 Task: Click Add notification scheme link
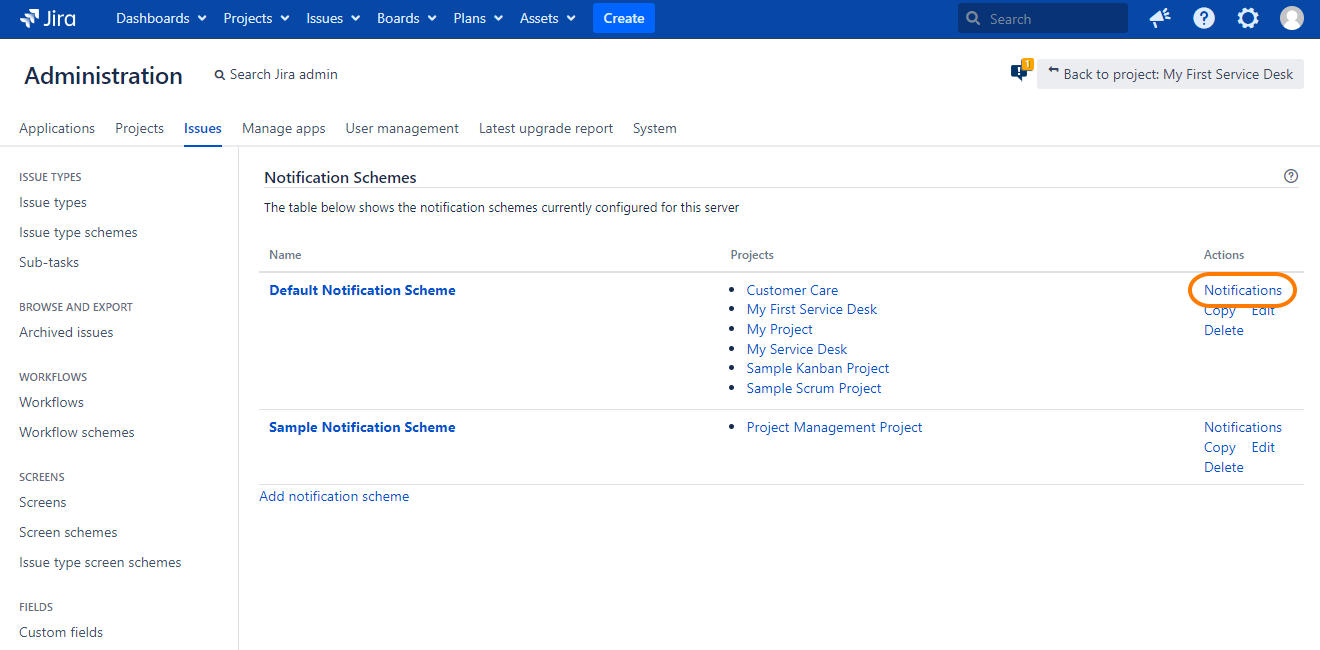334,496
